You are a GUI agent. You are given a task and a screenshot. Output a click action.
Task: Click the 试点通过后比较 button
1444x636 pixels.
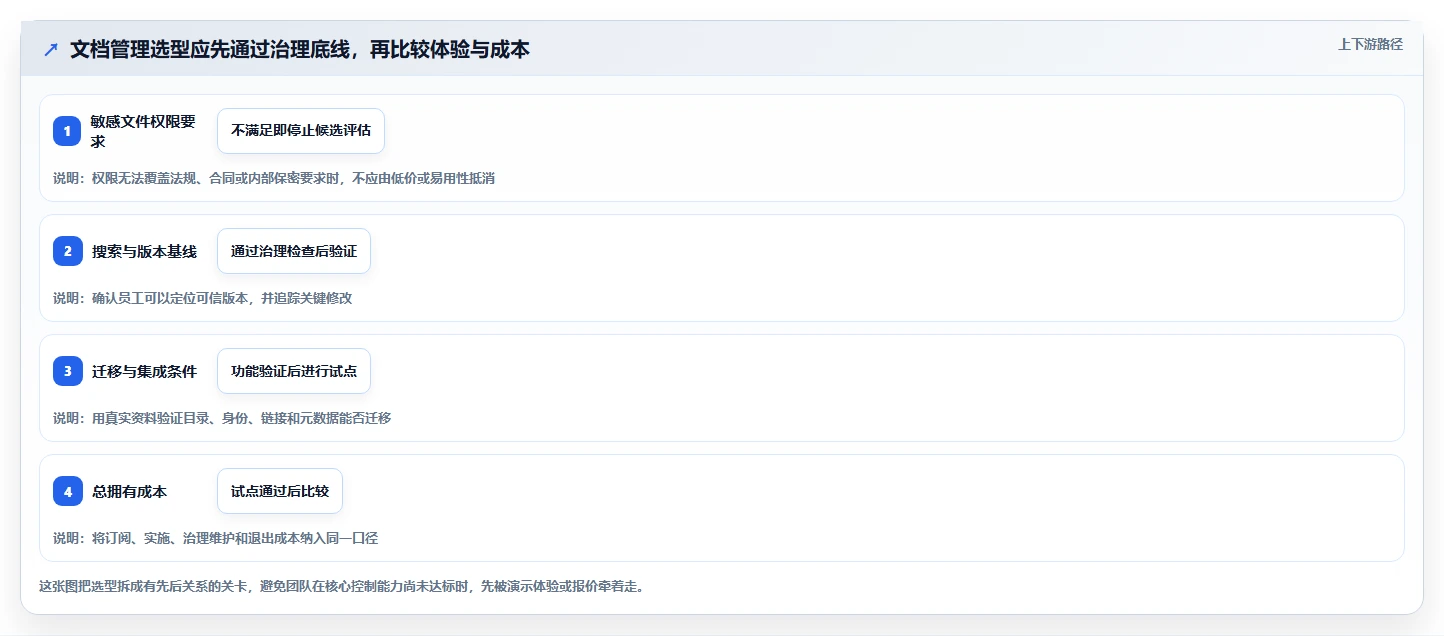[280, 491]
